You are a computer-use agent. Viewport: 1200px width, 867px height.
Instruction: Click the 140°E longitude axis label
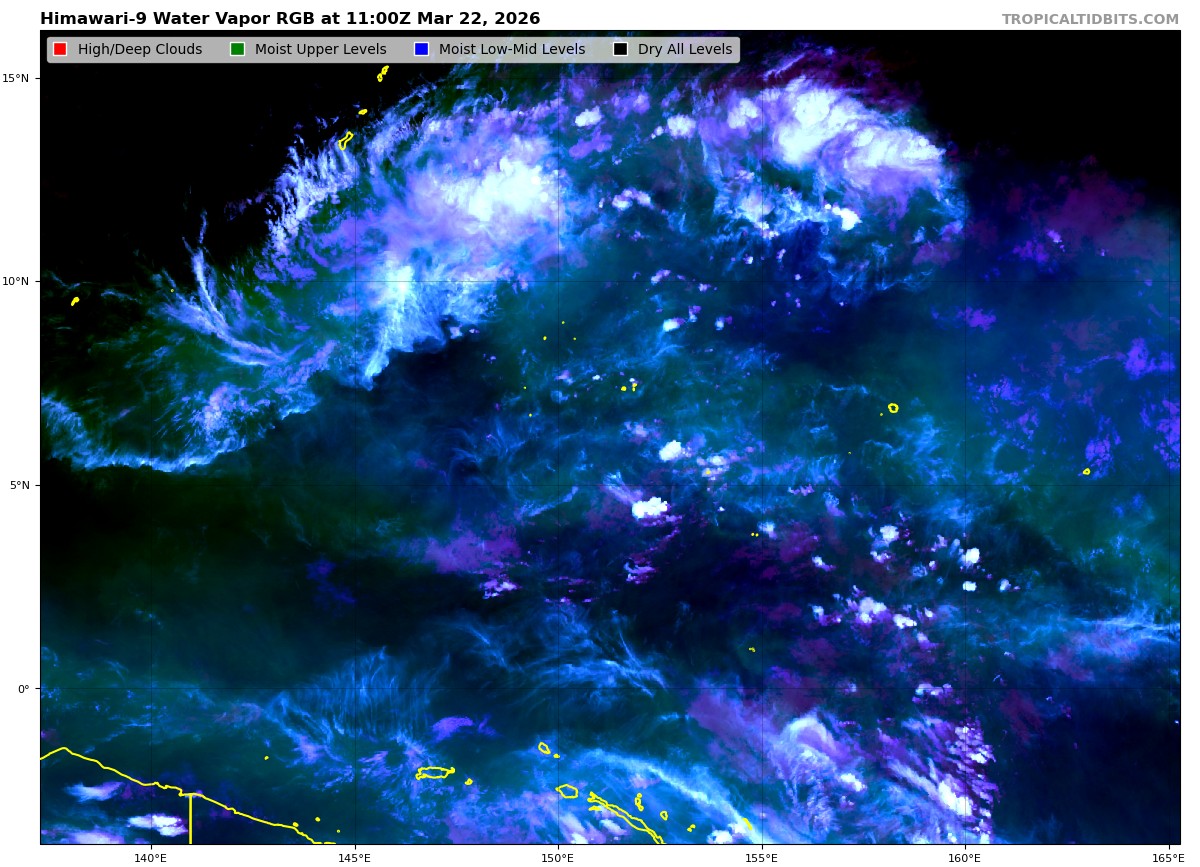(x=151, y=857)
